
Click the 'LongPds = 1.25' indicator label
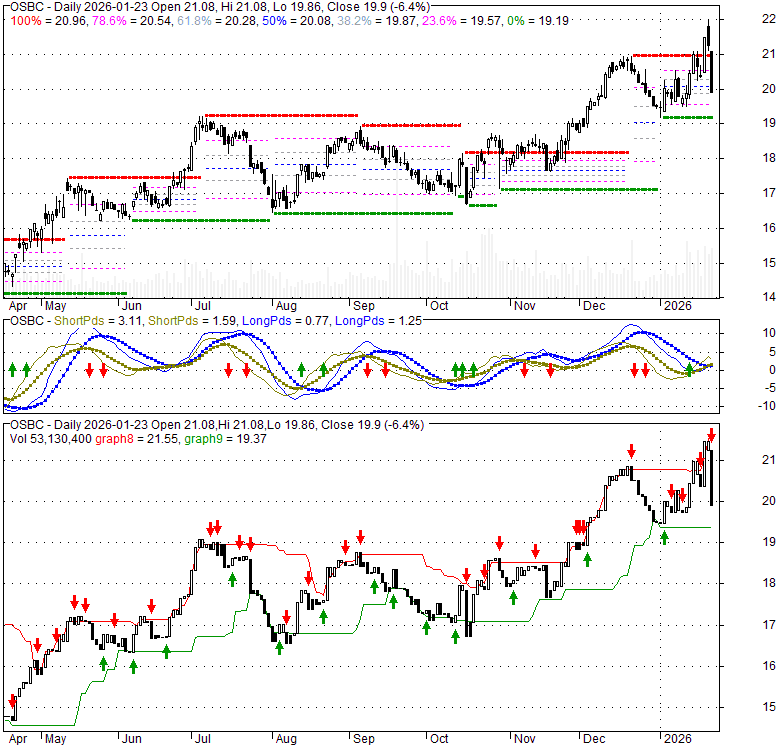pyautogui.click(x=378, y=321)
